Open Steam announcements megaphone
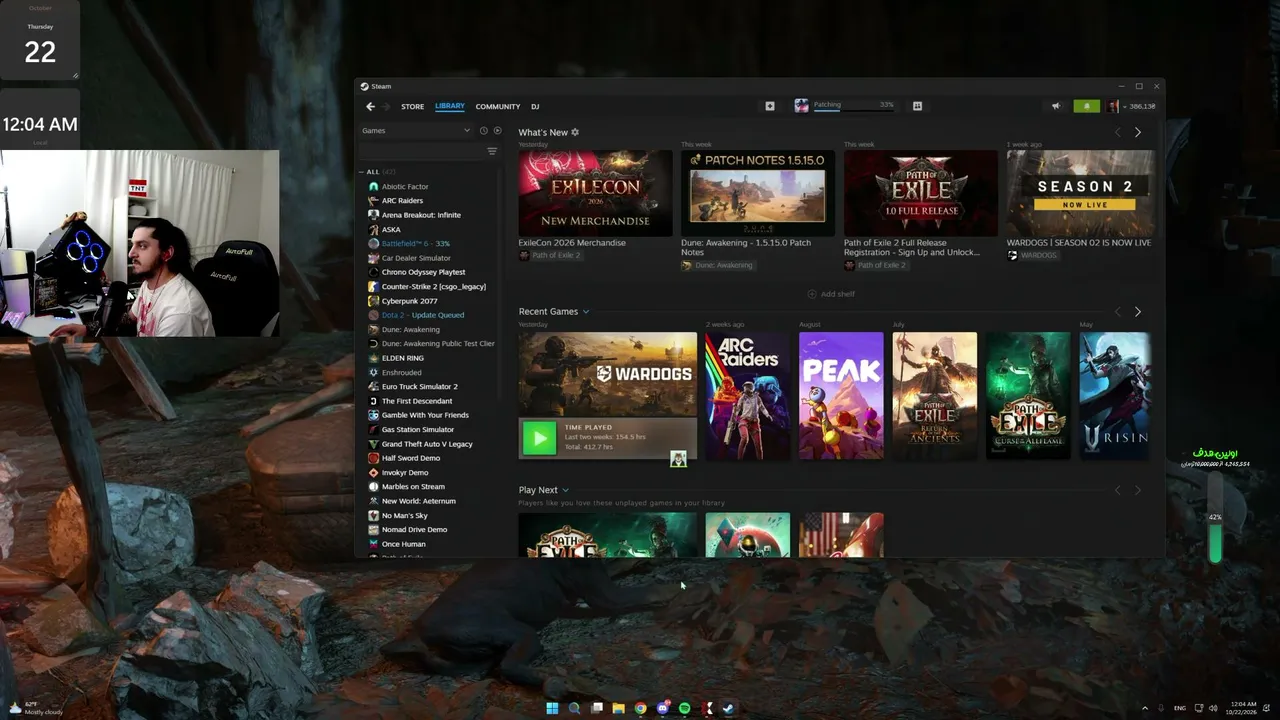 (x=1056, y=106)
